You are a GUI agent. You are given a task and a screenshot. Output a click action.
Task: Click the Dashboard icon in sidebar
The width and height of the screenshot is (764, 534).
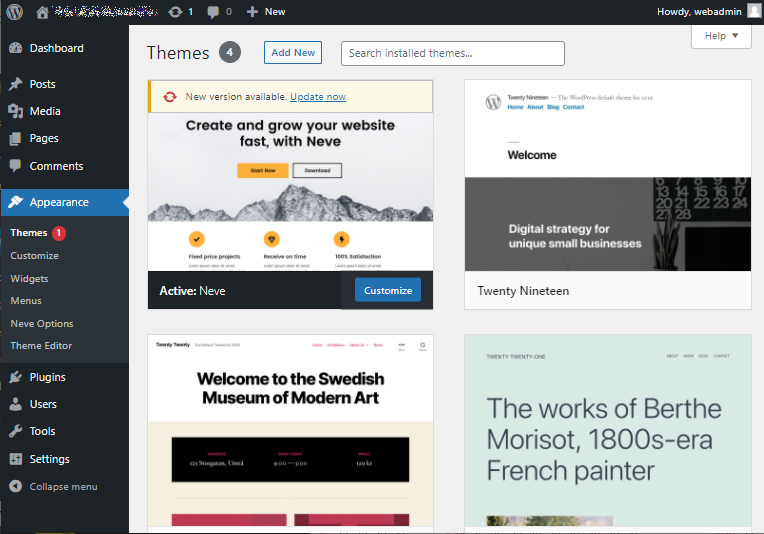[x=15, y=48]
